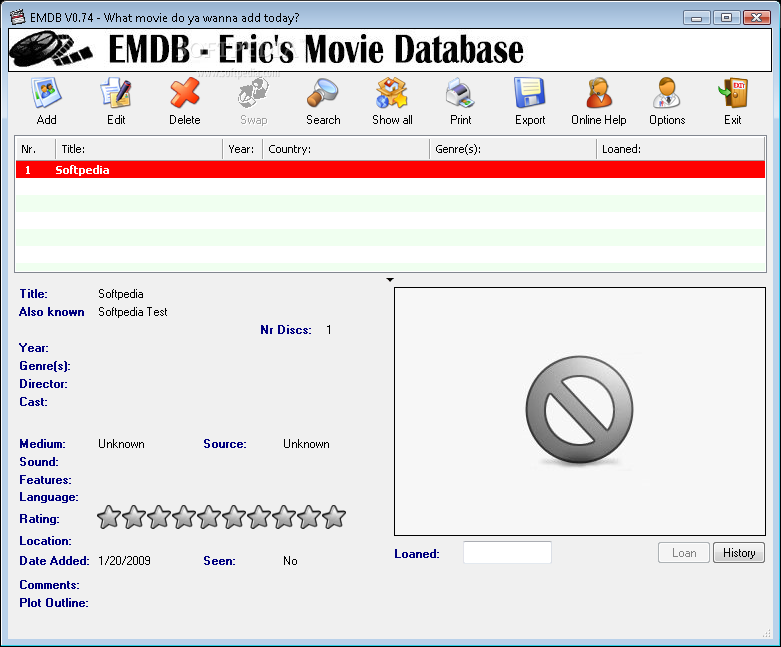Screen dimensions: 781x647
Task: Click the empty movie cover placeholder
Action: pos(580,411)
